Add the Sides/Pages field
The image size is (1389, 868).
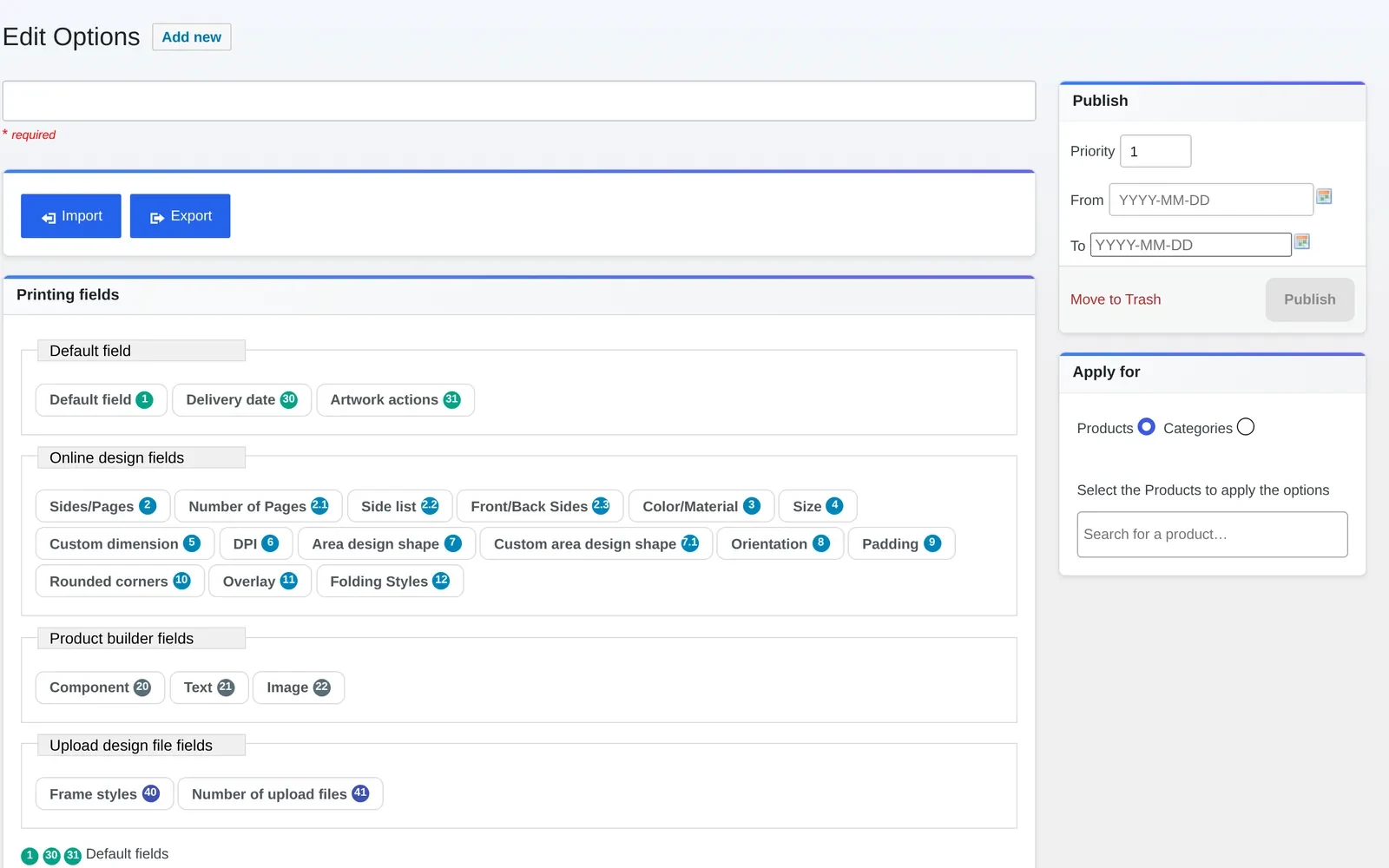[102, 507]
